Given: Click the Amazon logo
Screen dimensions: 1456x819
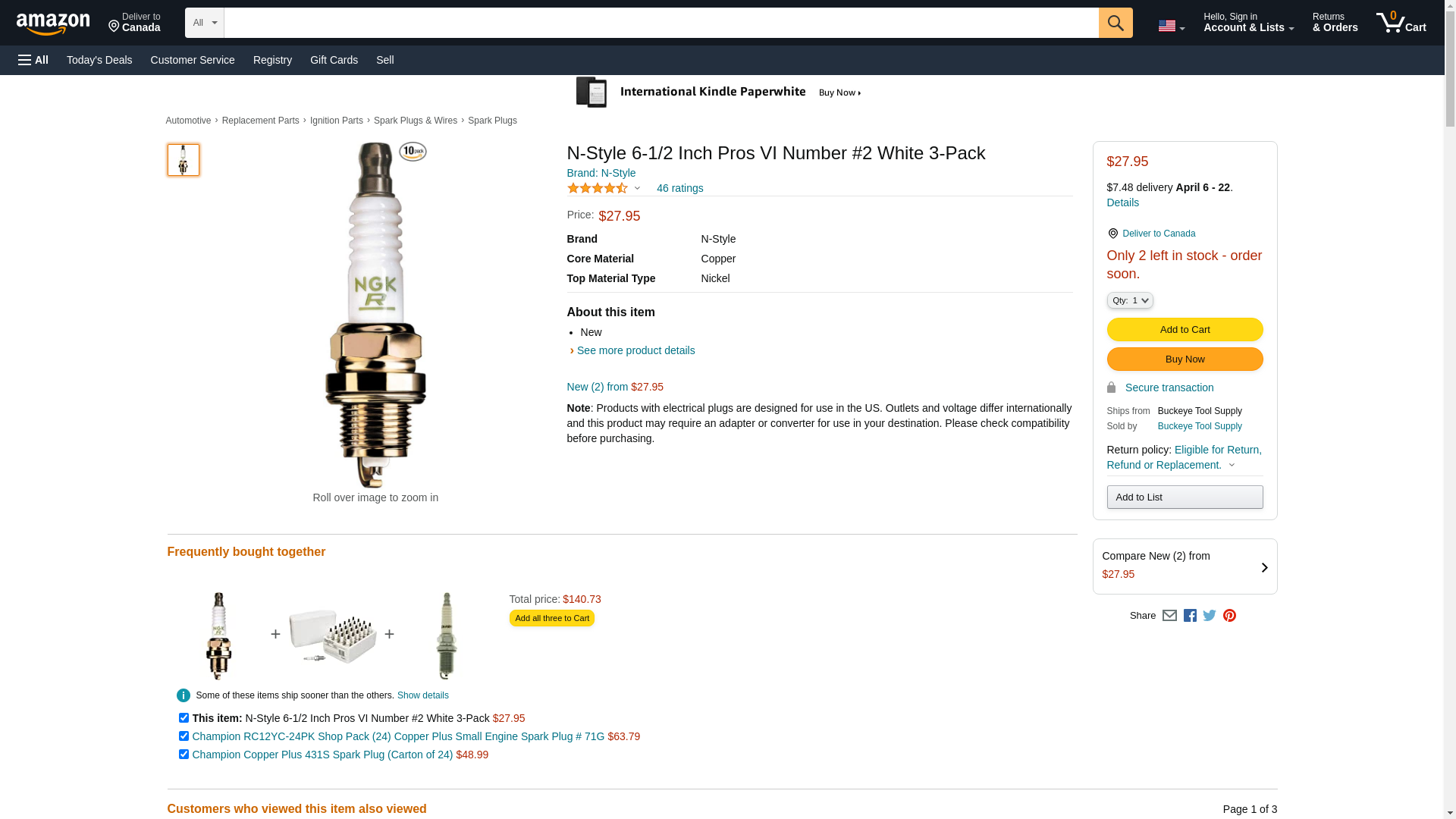Looking at the screenshot, I should click(x=53, y=24).
